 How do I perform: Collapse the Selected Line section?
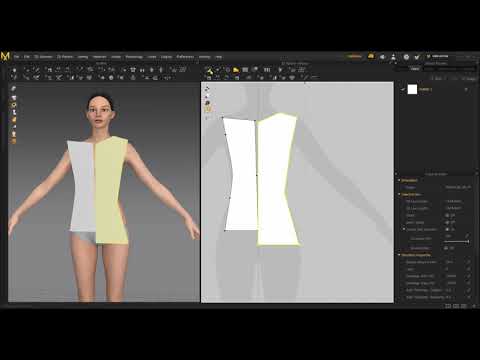click(x=399, y=194)
